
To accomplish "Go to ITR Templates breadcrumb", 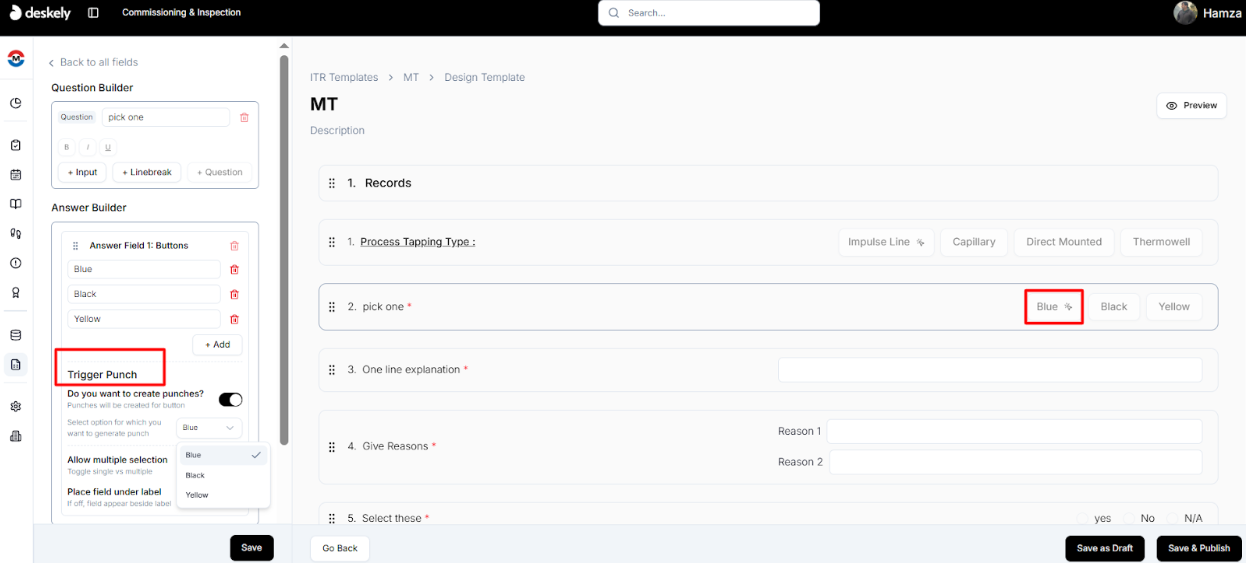I will pos(344,77).
